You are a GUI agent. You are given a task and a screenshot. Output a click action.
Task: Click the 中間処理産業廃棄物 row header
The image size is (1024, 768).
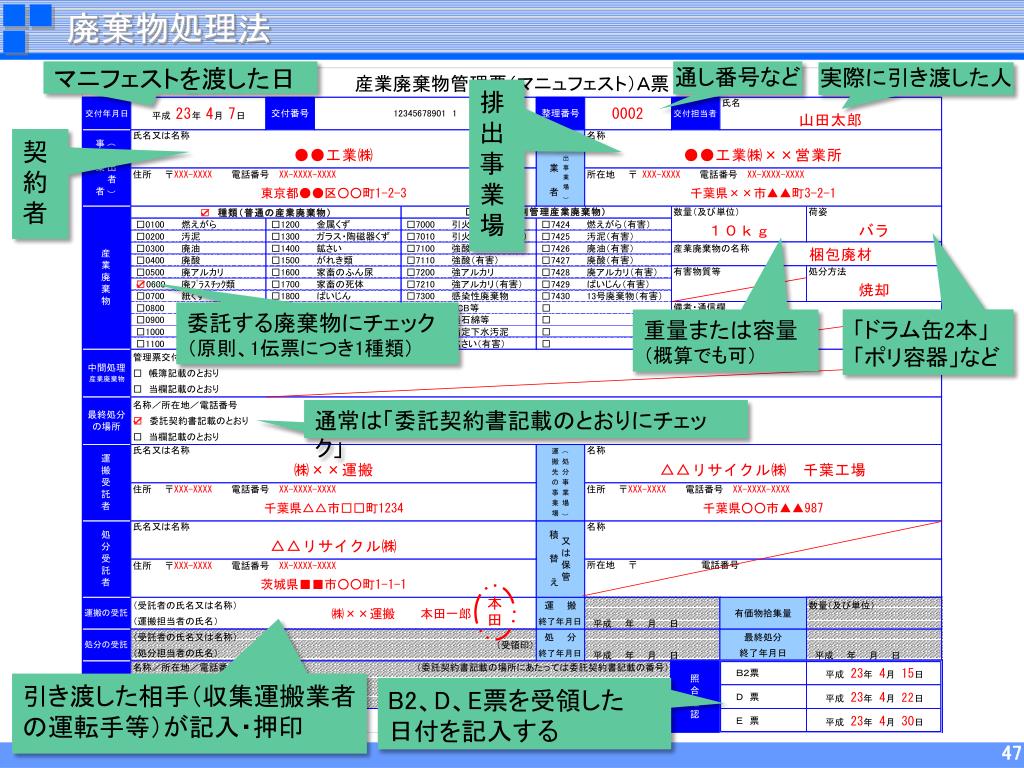point(106,373)
